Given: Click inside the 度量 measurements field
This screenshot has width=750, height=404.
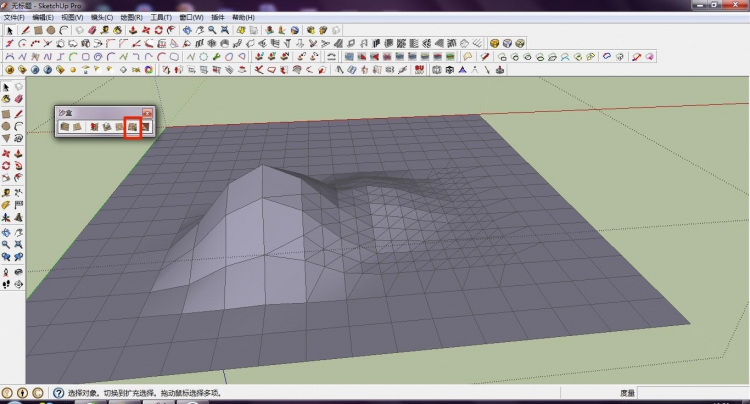Looking at the screenshot, I should point(692,393).
